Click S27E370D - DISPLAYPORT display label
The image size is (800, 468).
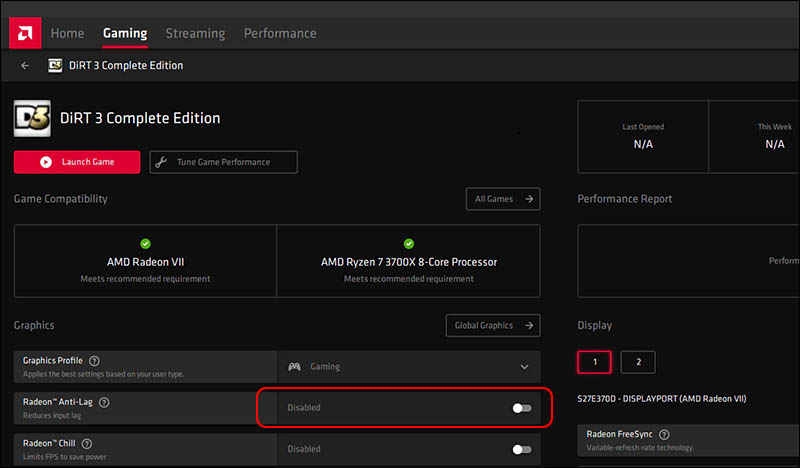coord(662,399)
